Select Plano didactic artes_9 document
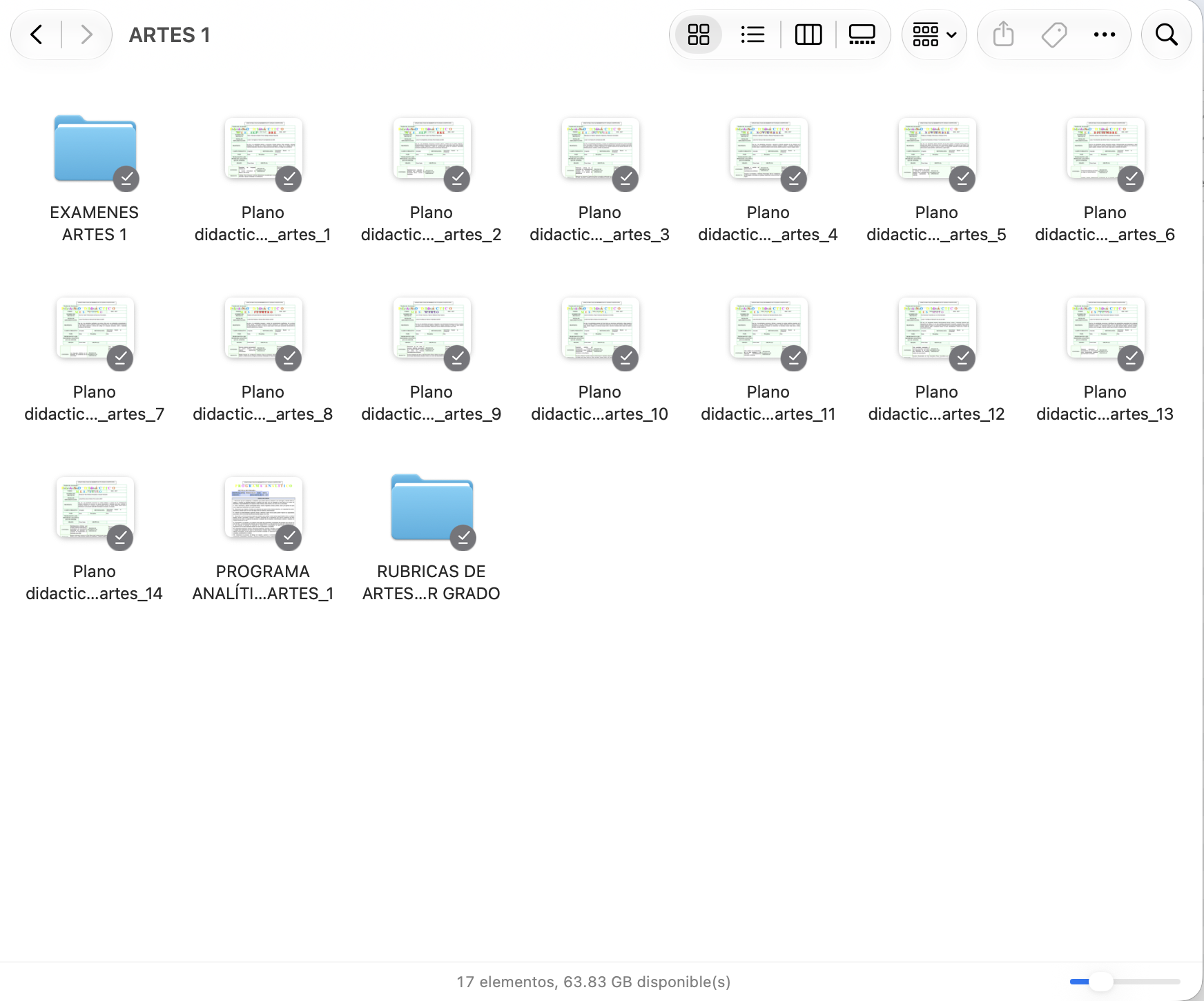The height and width of the screenshot is (1001, 1204). (431, 329)
